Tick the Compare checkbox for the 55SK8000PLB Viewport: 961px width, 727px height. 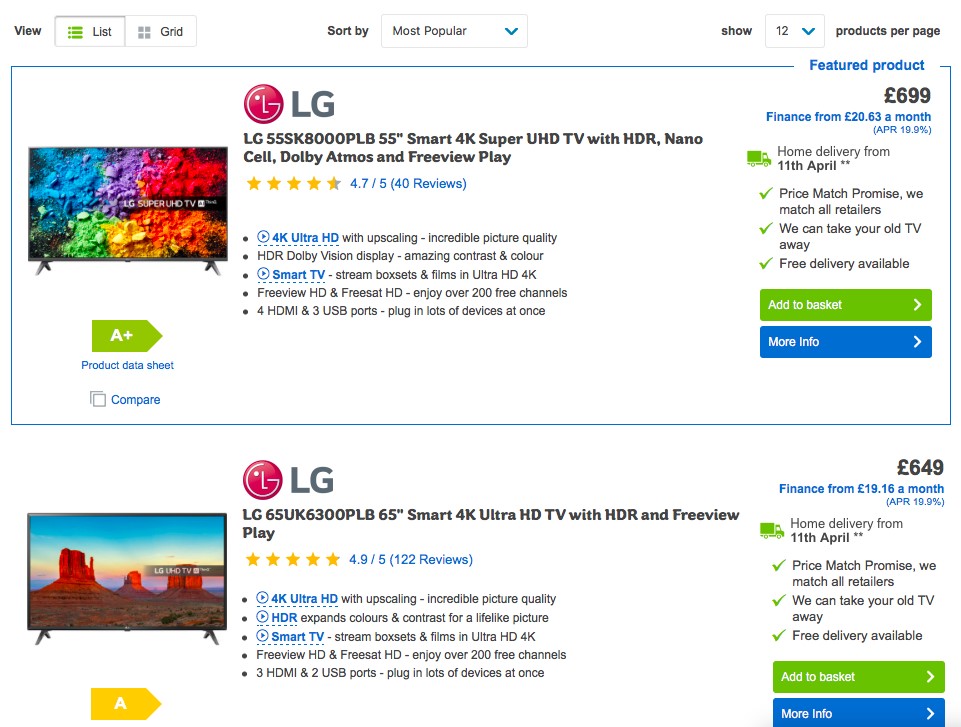97,399
